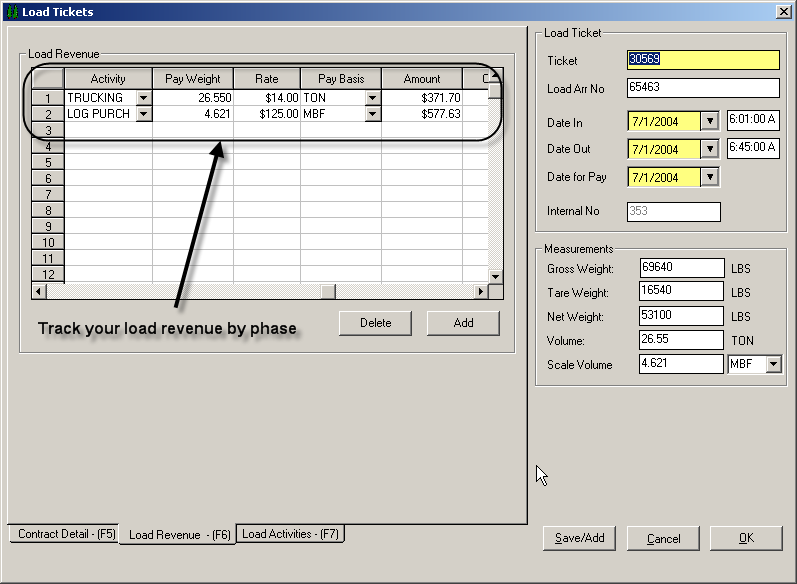The height and width of the screenshot is (584, 797).
Task: Select row header 1 in grid
Action: 48,98
